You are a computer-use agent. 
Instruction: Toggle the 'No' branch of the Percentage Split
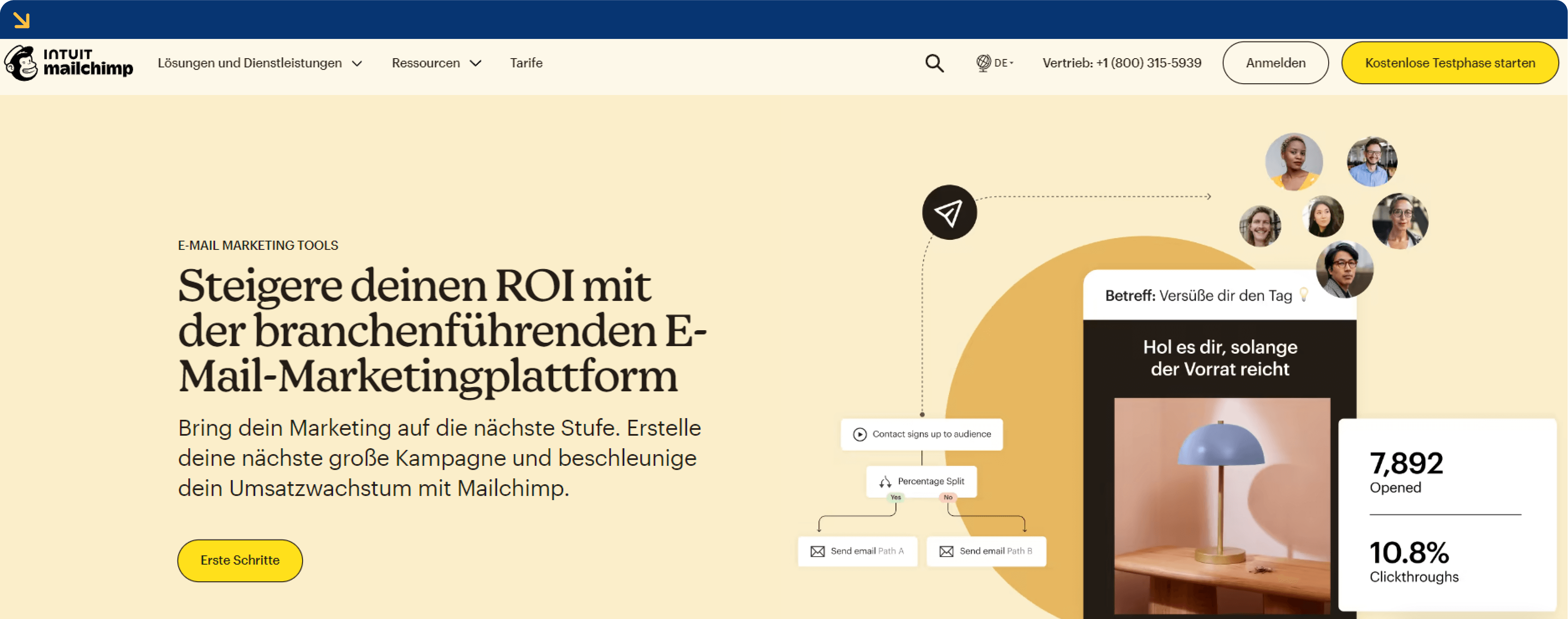pyautogui.click(x=947, y=497)
